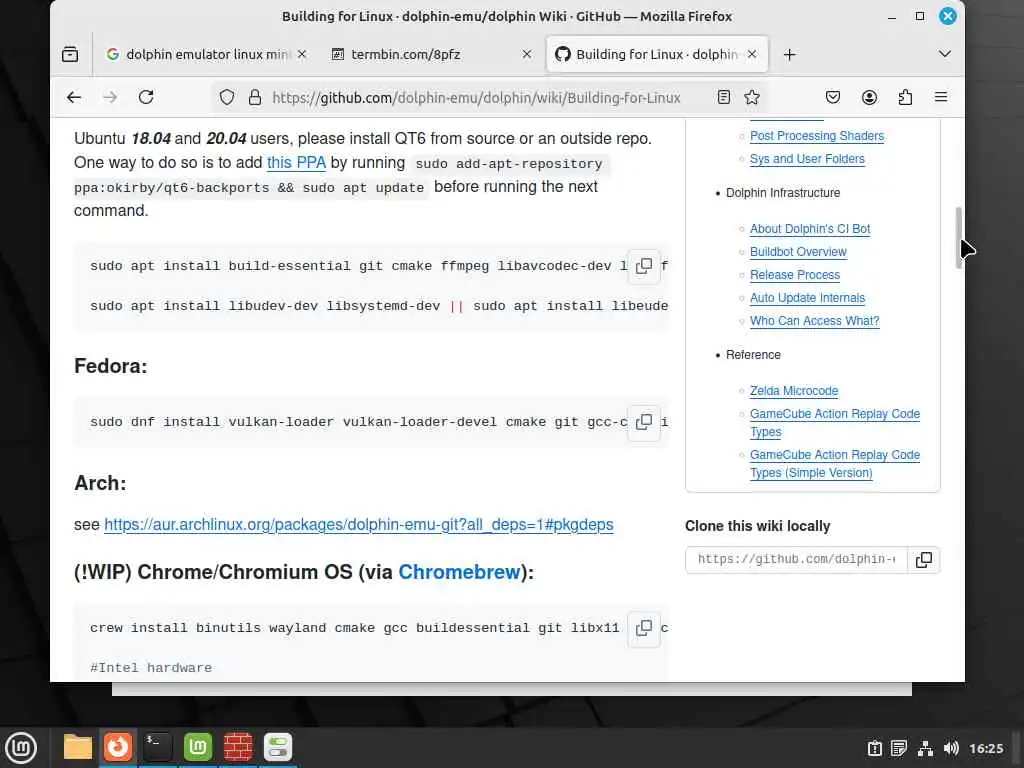Open a new tab
The height and width of the screenshot is (768, 1024).
[x=790, y=54]
